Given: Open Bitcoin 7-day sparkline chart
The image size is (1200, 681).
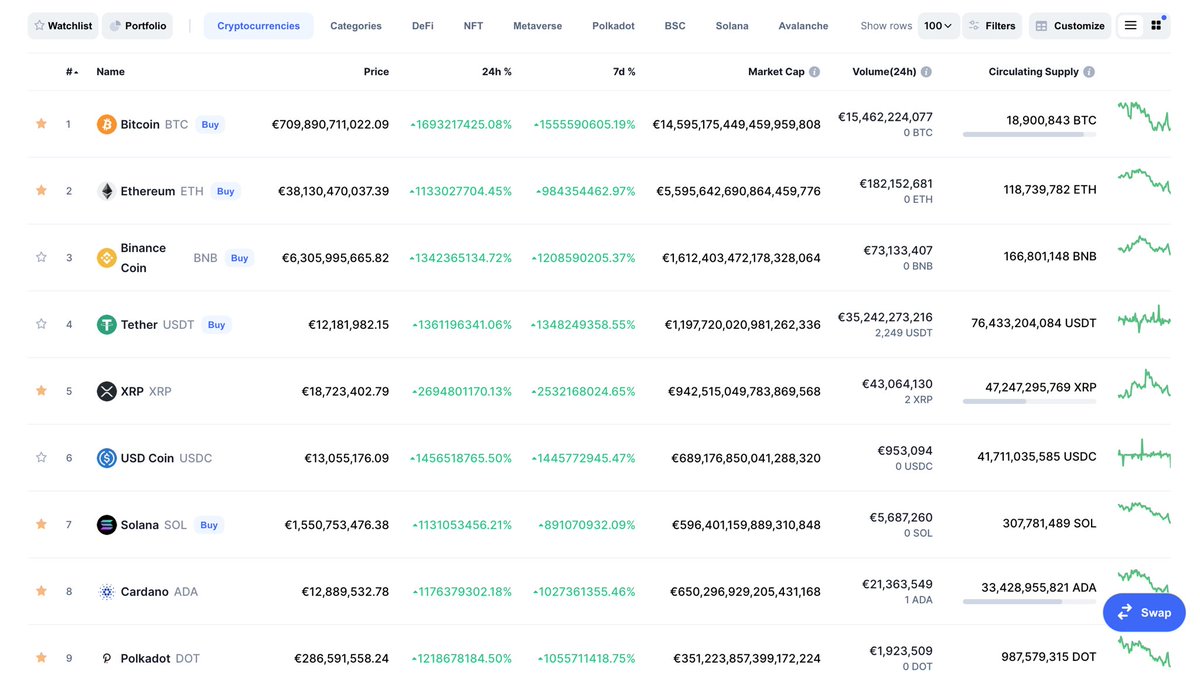Looking at the screenshot, I should point(1144,116).
